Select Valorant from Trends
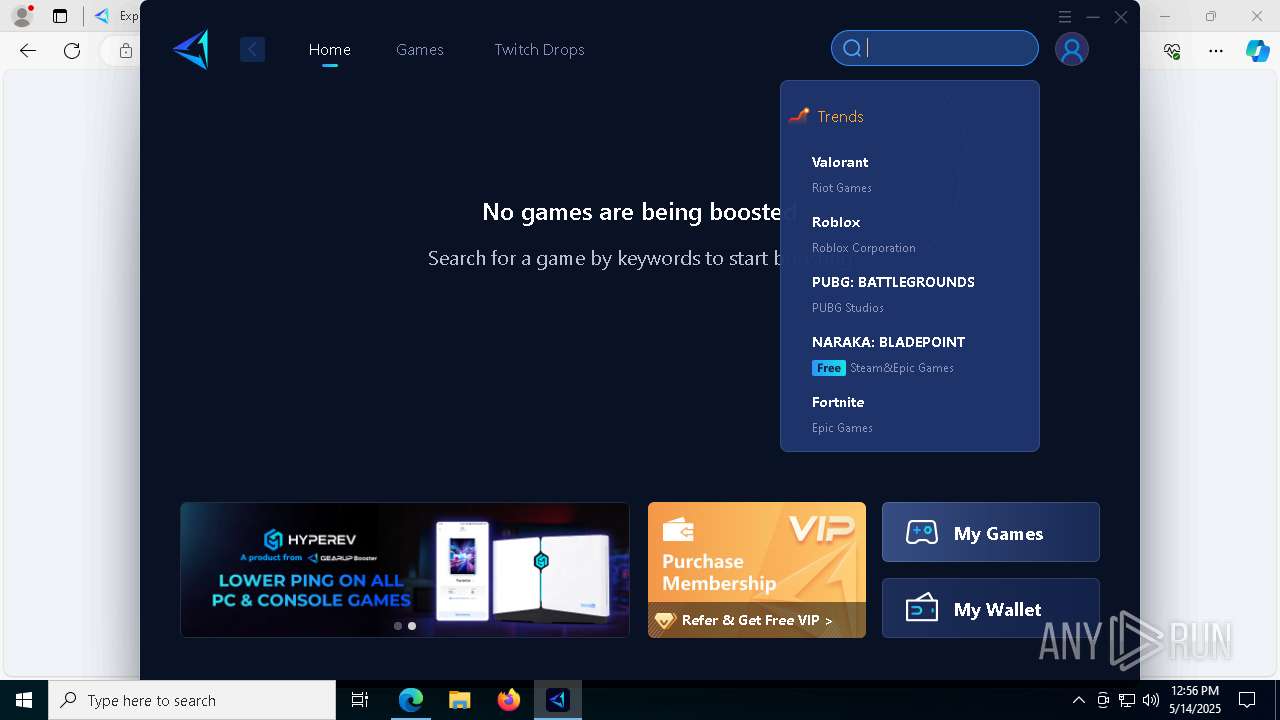1280x720 pixels. coord(909,174)
